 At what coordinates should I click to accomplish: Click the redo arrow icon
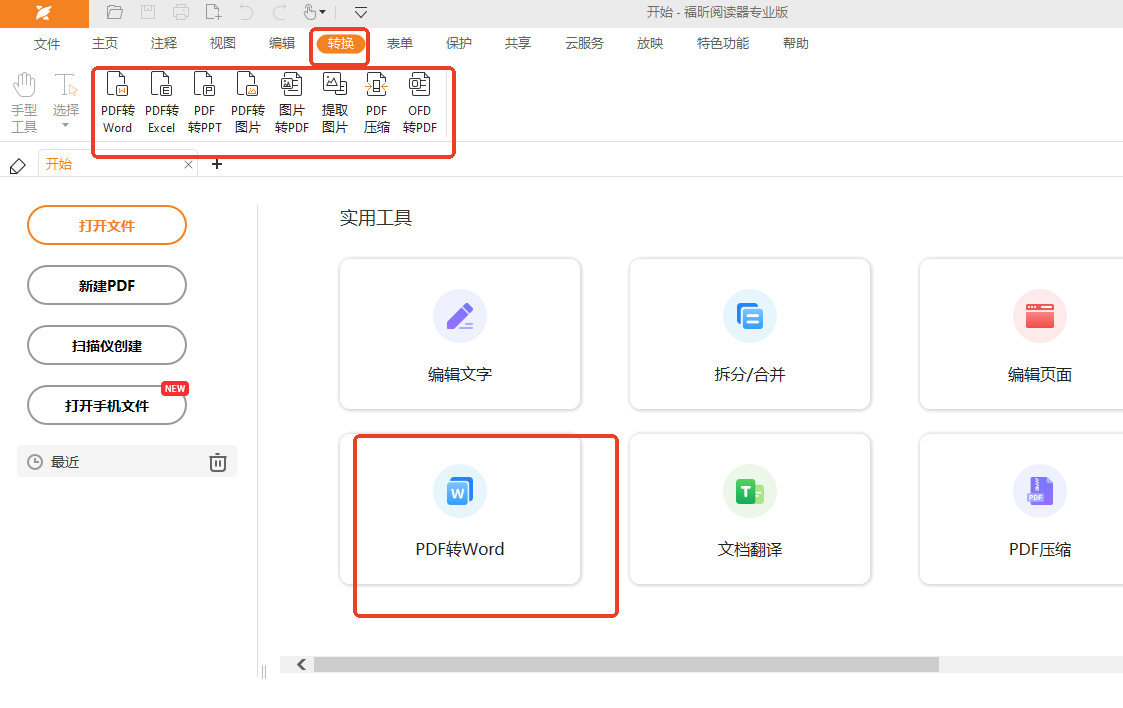coord(279,12)
